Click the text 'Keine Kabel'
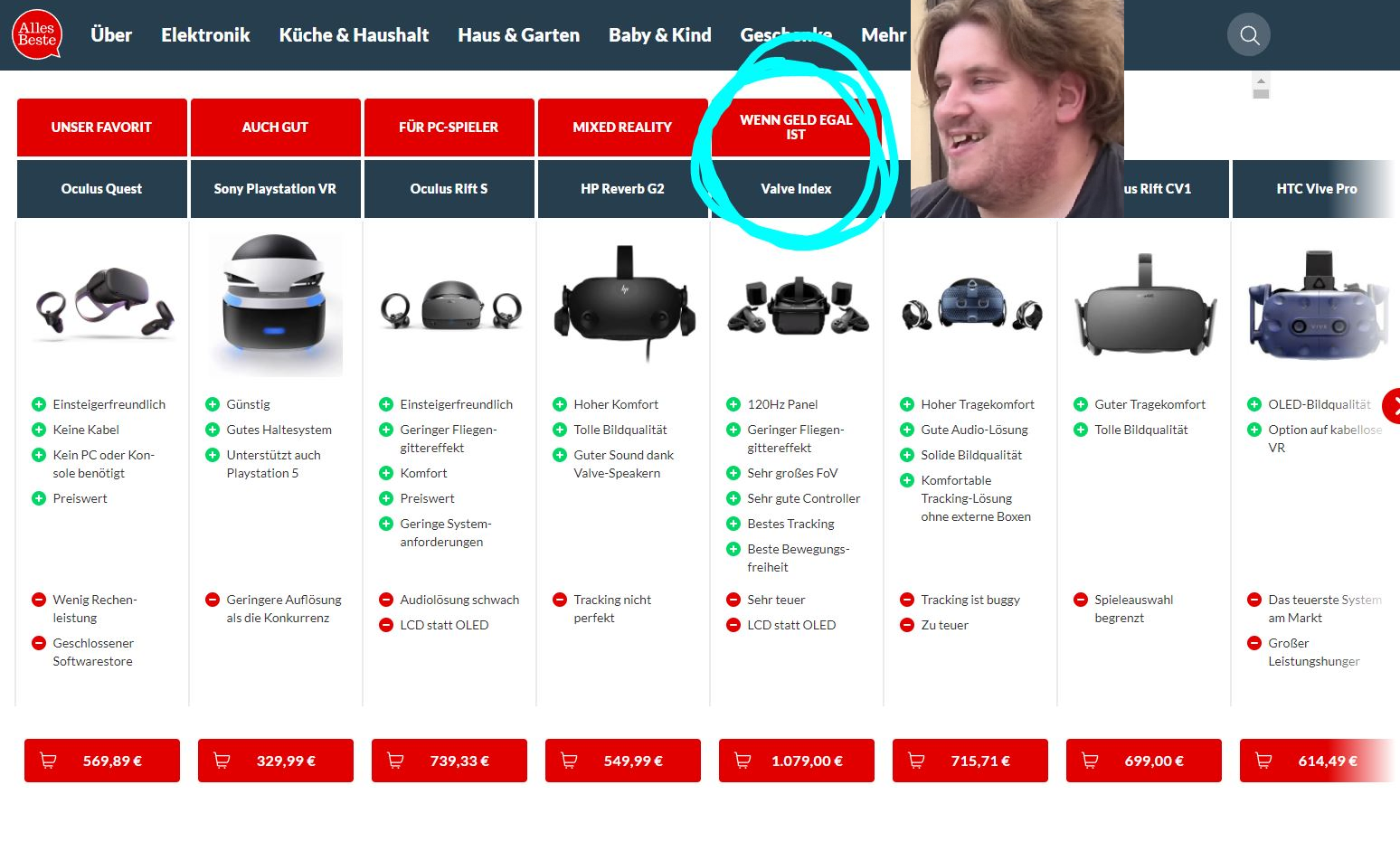The image size is (1400, 851). click(x=86, y=430)
